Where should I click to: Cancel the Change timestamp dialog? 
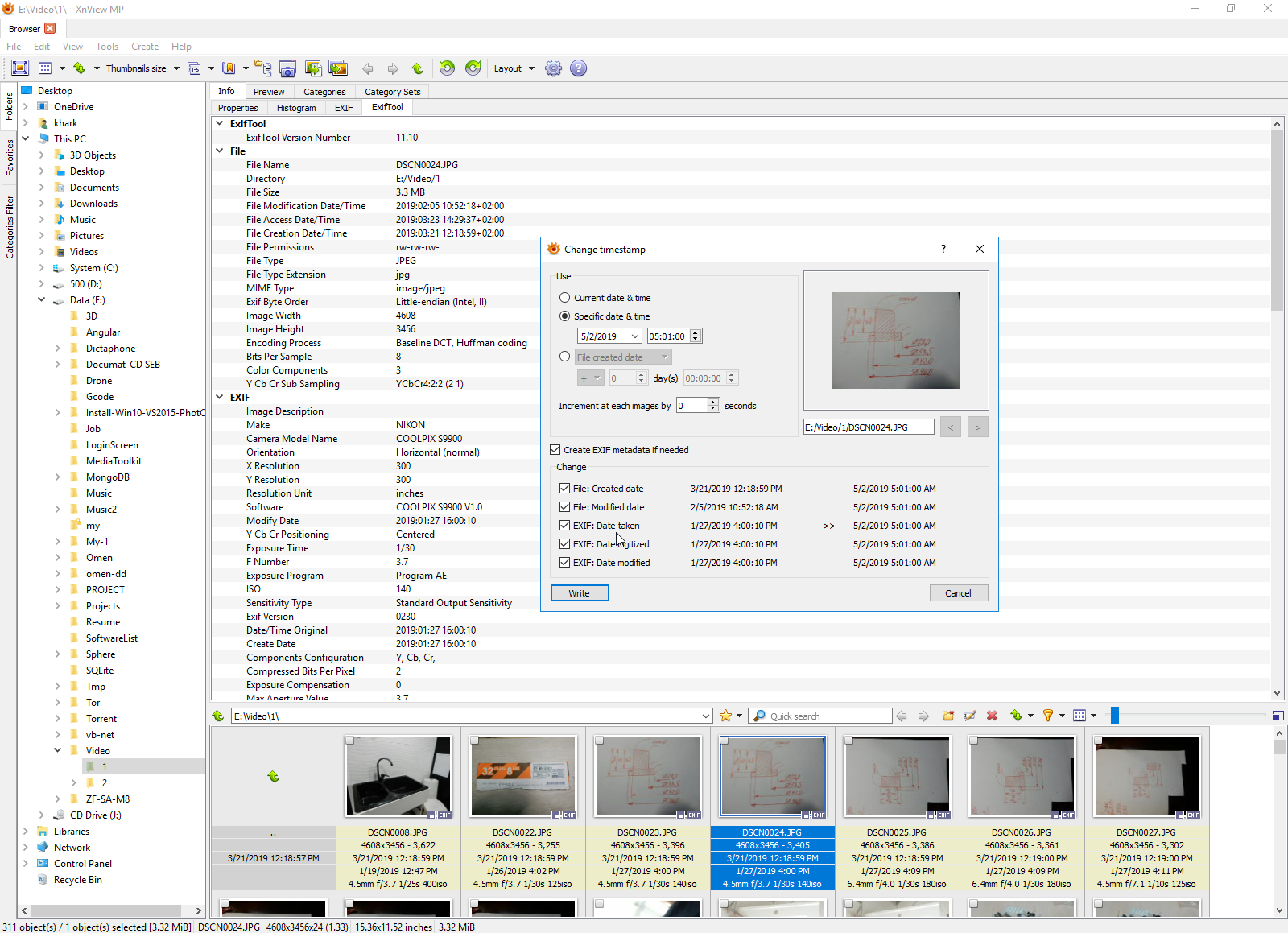click(x=958, y=593)
